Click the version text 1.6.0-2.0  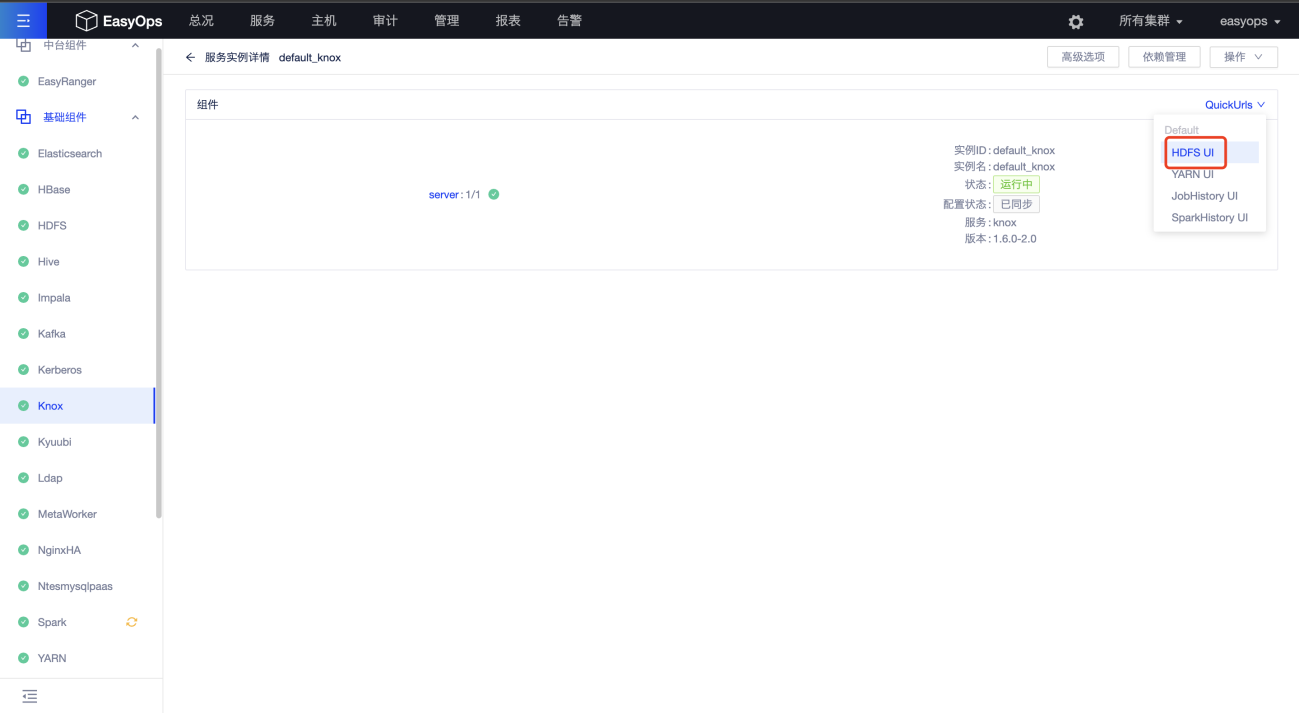1015,239
